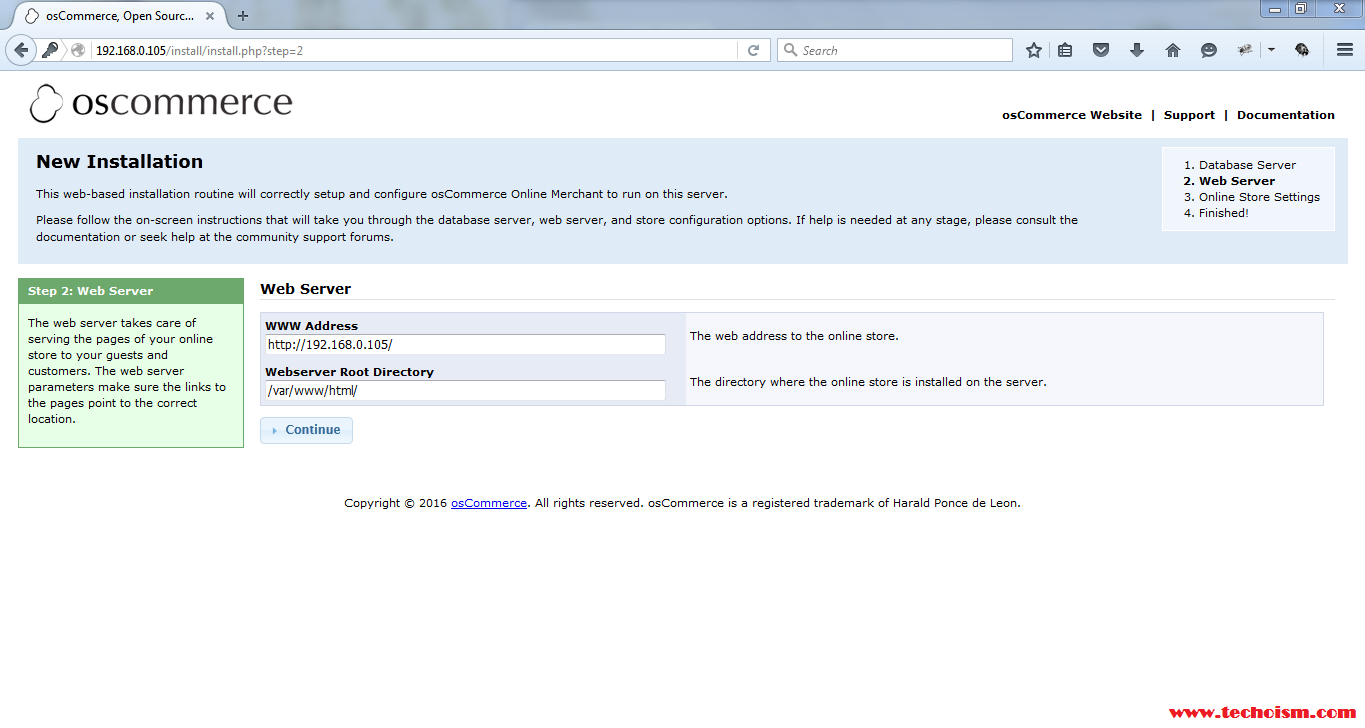The image size is (1365, 728).
Task: Open the Pocket icon in toolbar
Action: [1101, 50]
